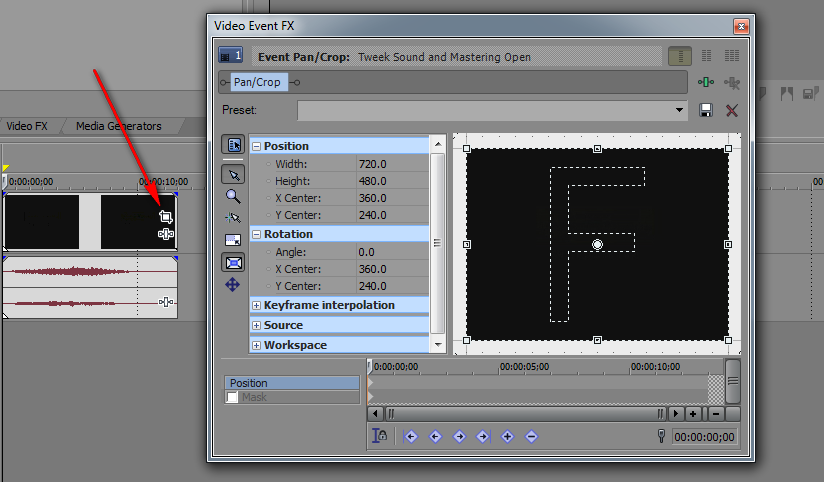Enable the Mask checkbox

tap(233, 398)
